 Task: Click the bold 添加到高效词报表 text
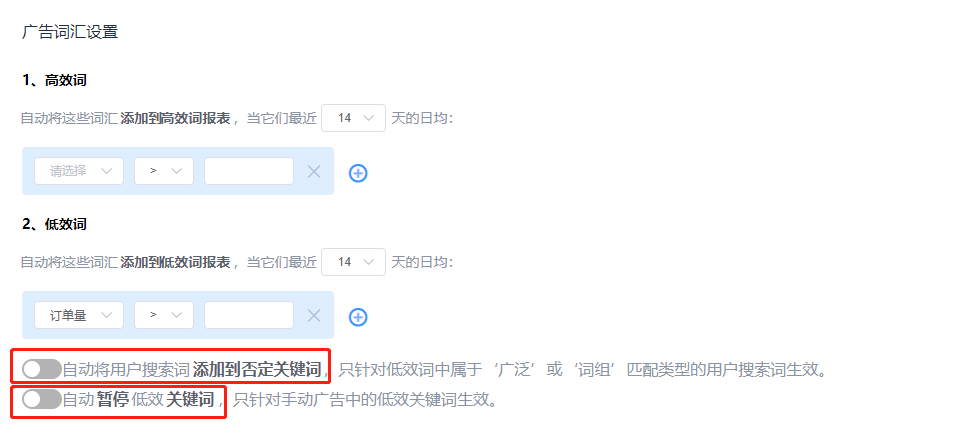coord(175,118)
